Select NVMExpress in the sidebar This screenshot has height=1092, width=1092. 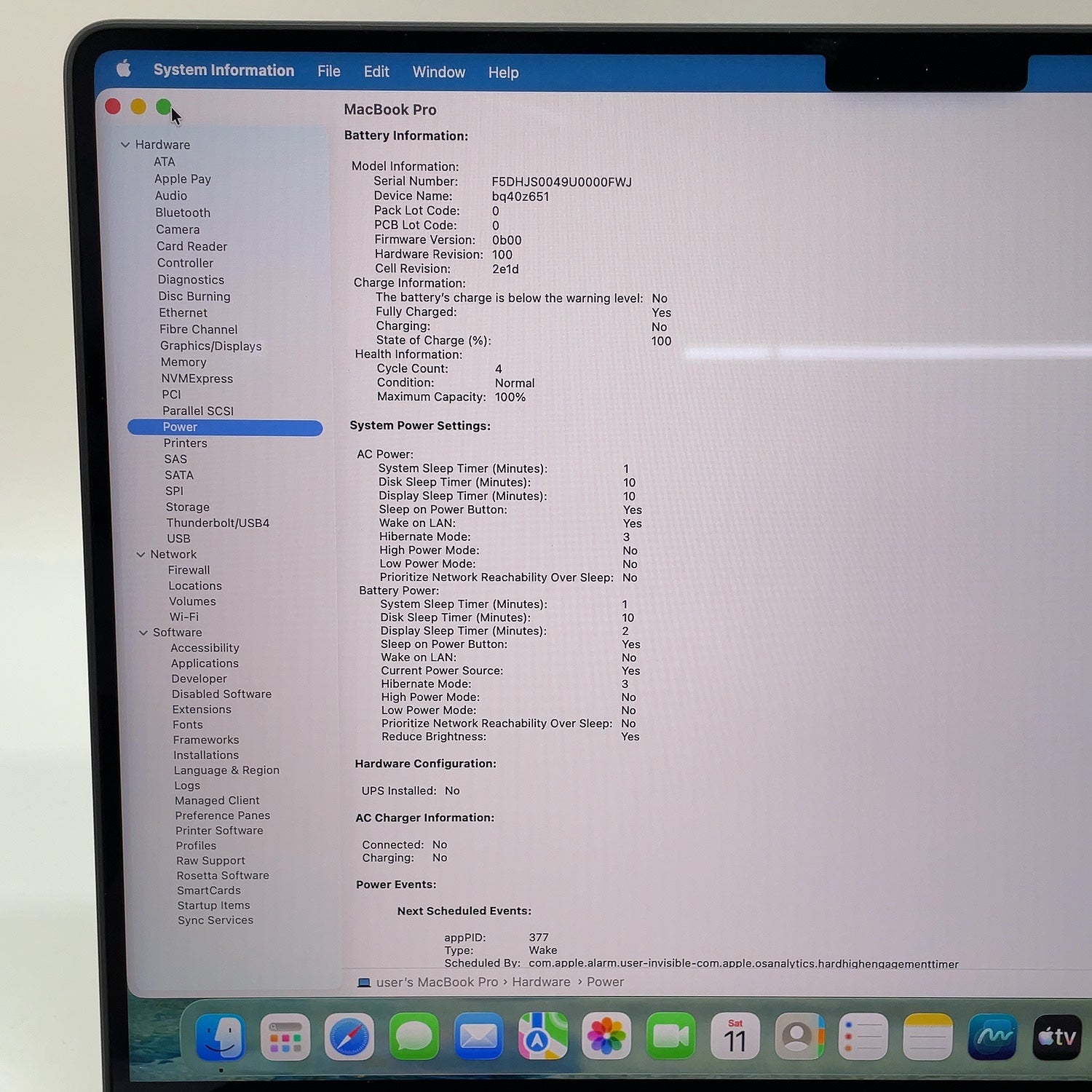(x=197, y=379)
